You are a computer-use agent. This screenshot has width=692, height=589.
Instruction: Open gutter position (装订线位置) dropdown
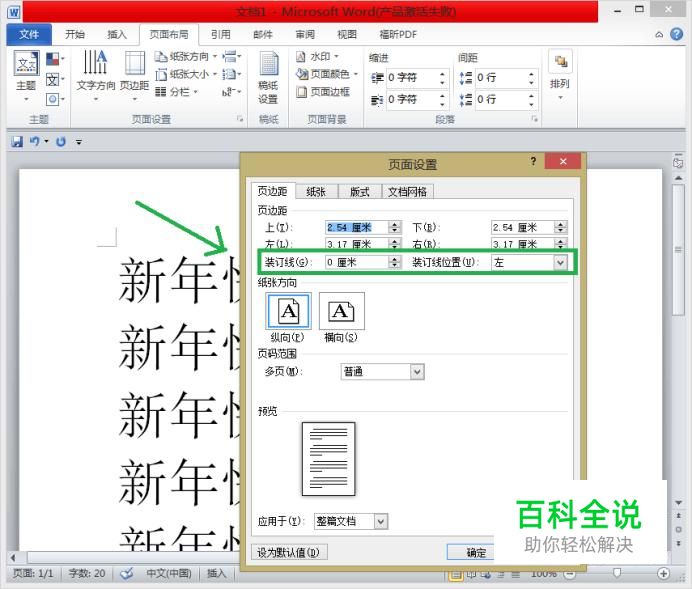[560, 263]
